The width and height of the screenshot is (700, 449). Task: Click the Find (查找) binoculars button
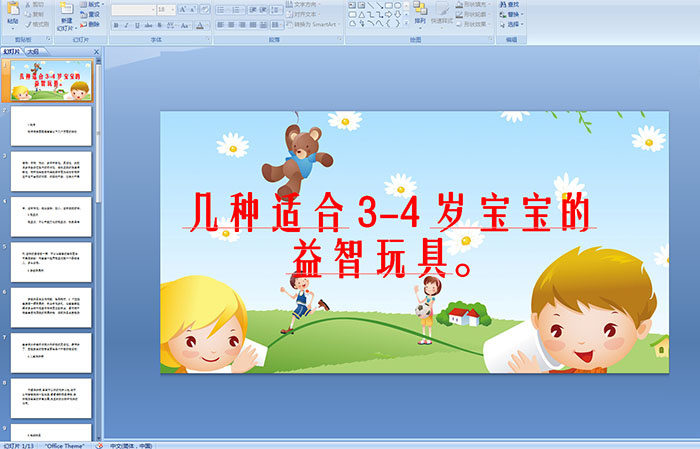pos(509,4)
